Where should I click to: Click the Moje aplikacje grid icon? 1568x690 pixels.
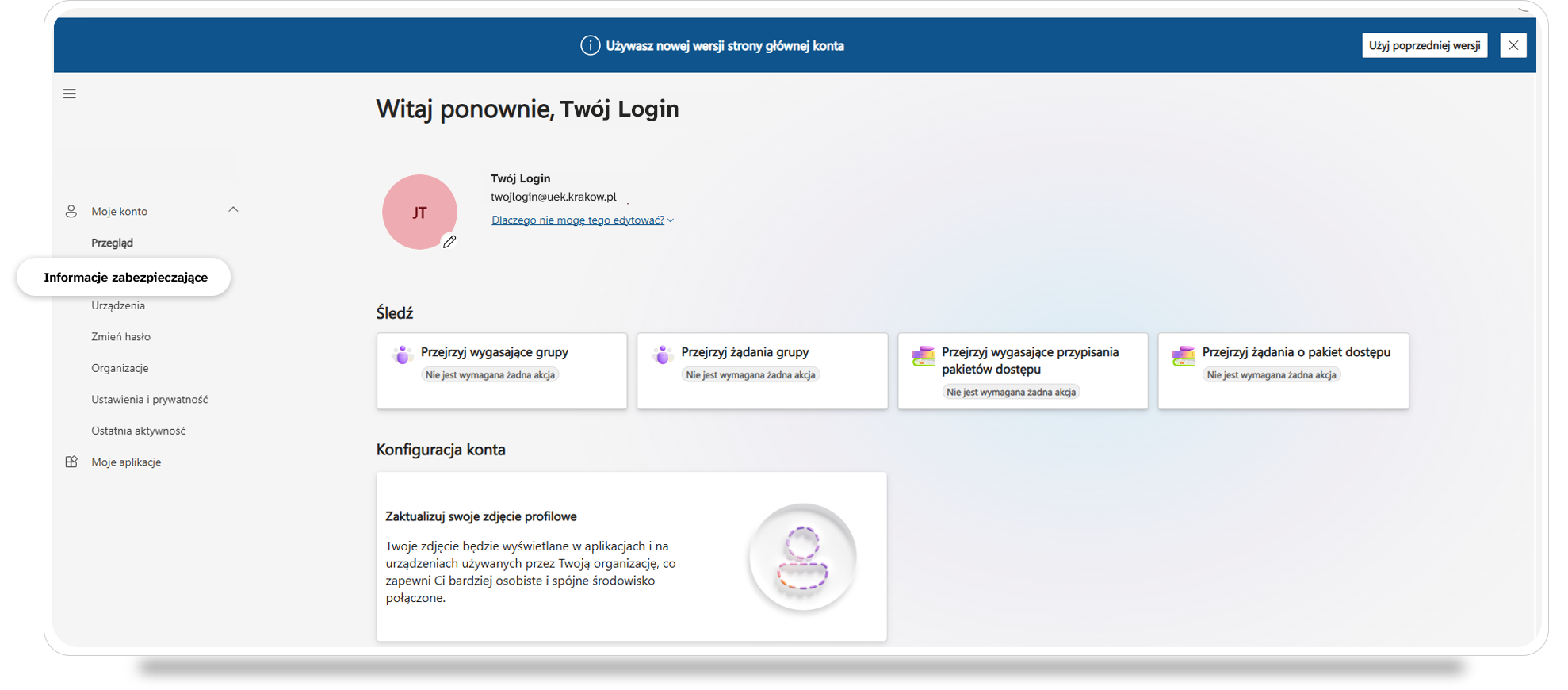[71, 462]
